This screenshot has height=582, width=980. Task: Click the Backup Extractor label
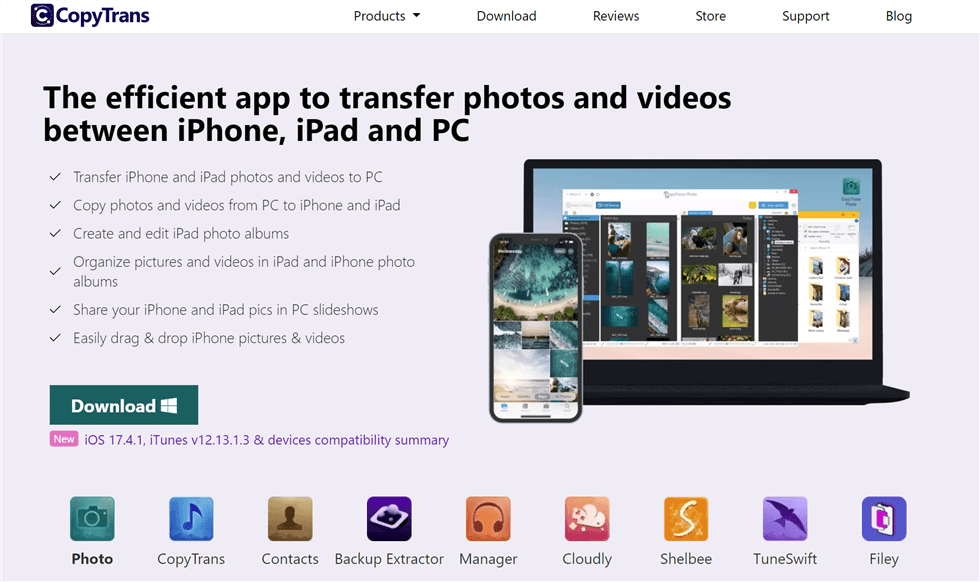389,559
